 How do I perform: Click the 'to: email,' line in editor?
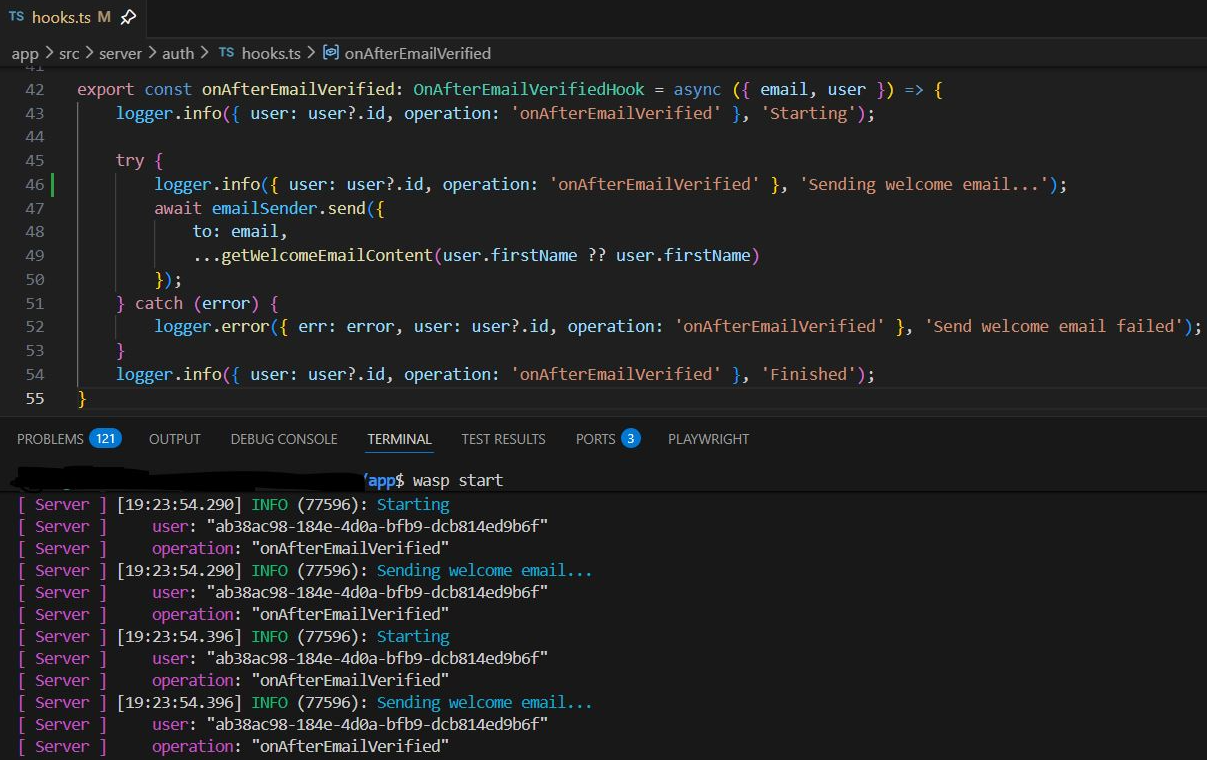point(240,232)
